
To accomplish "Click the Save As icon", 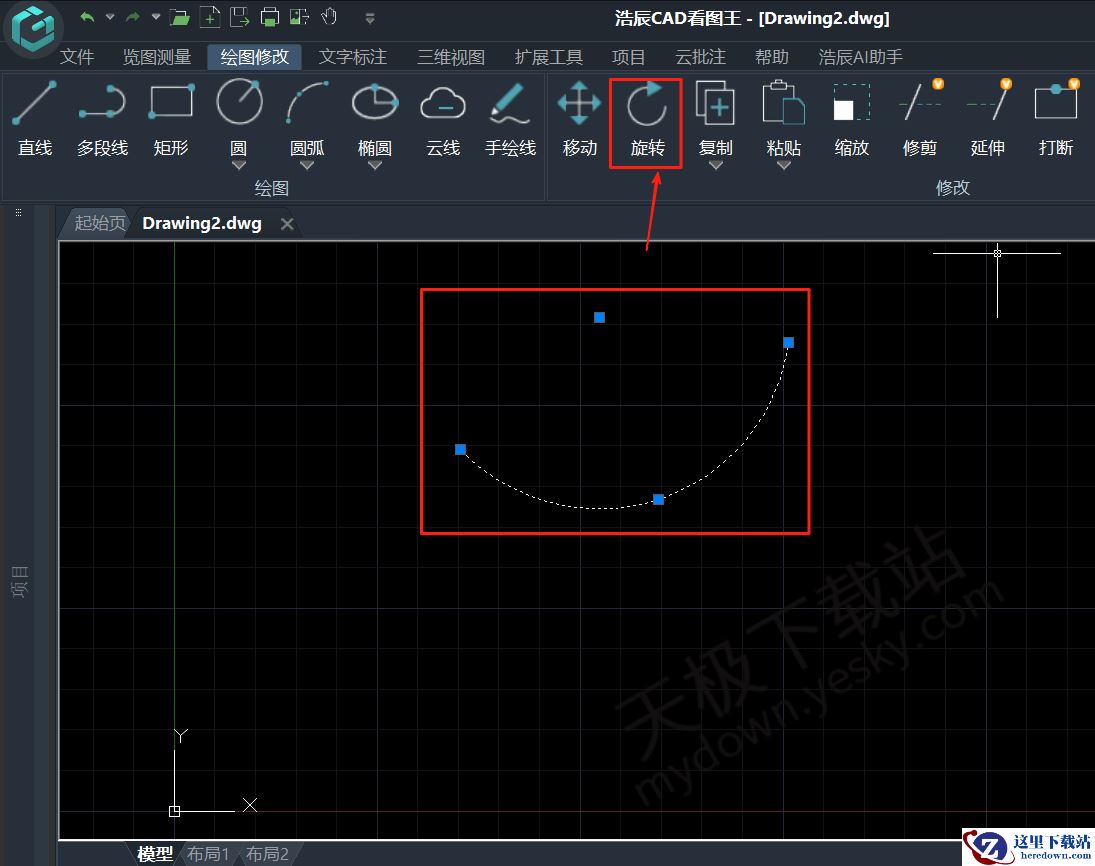I will coord(240,17).
